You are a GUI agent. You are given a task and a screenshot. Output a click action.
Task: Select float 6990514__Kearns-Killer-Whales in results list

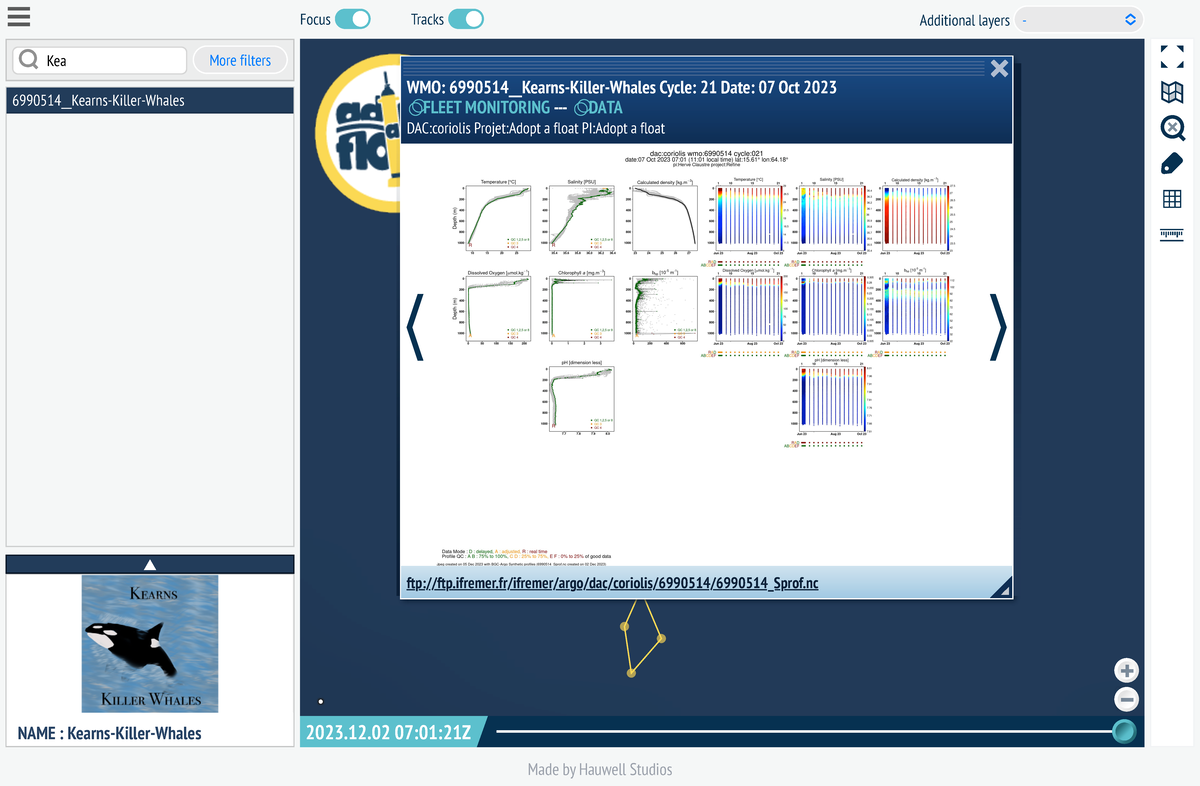pos(149,100)
